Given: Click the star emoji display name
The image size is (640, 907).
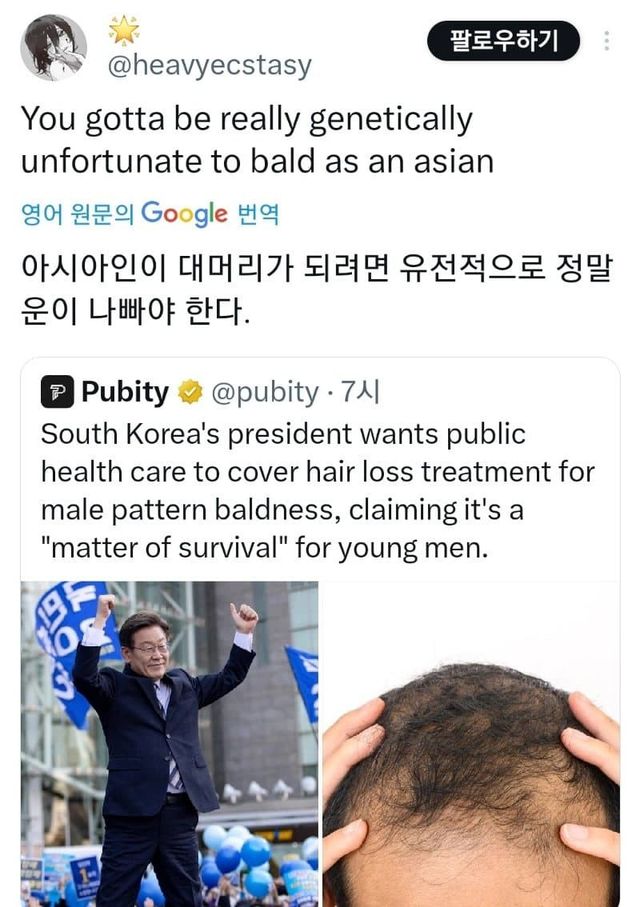Looking at the screenshot, I should 124,30.
